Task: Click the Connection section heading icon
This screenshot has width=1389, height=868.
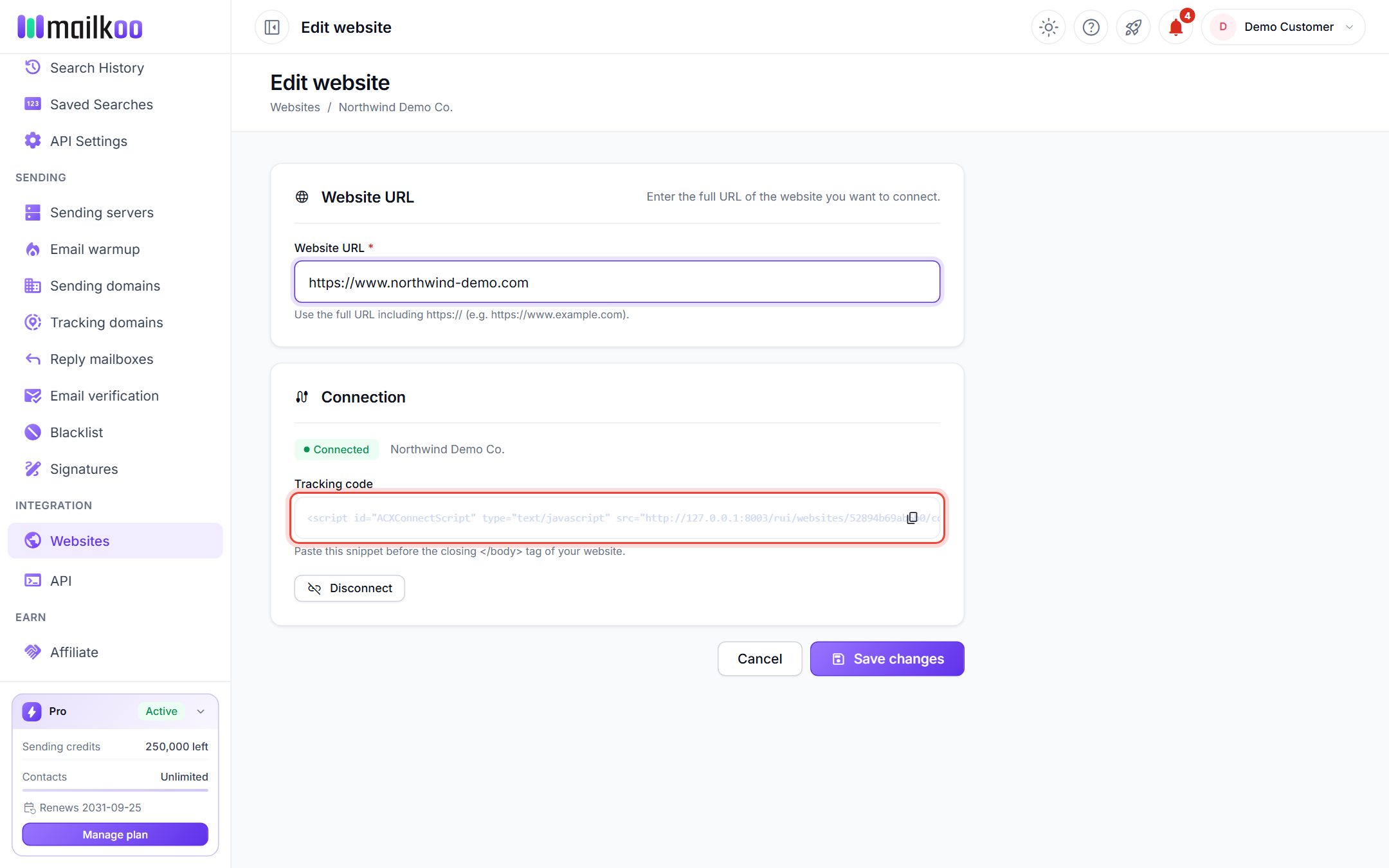Action: [302, 397]
